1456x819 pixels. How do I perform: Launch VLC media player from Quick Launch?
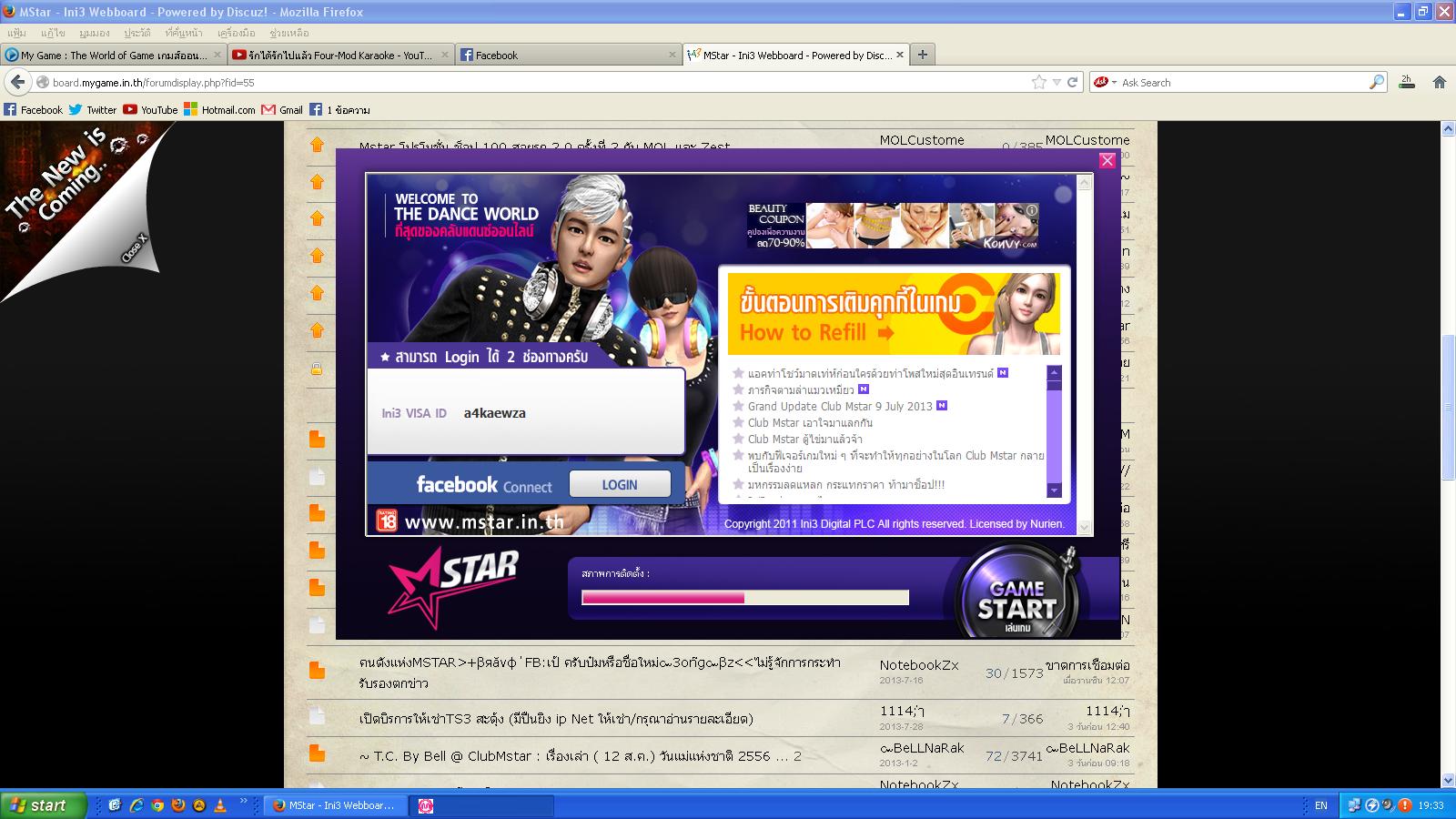220,805
